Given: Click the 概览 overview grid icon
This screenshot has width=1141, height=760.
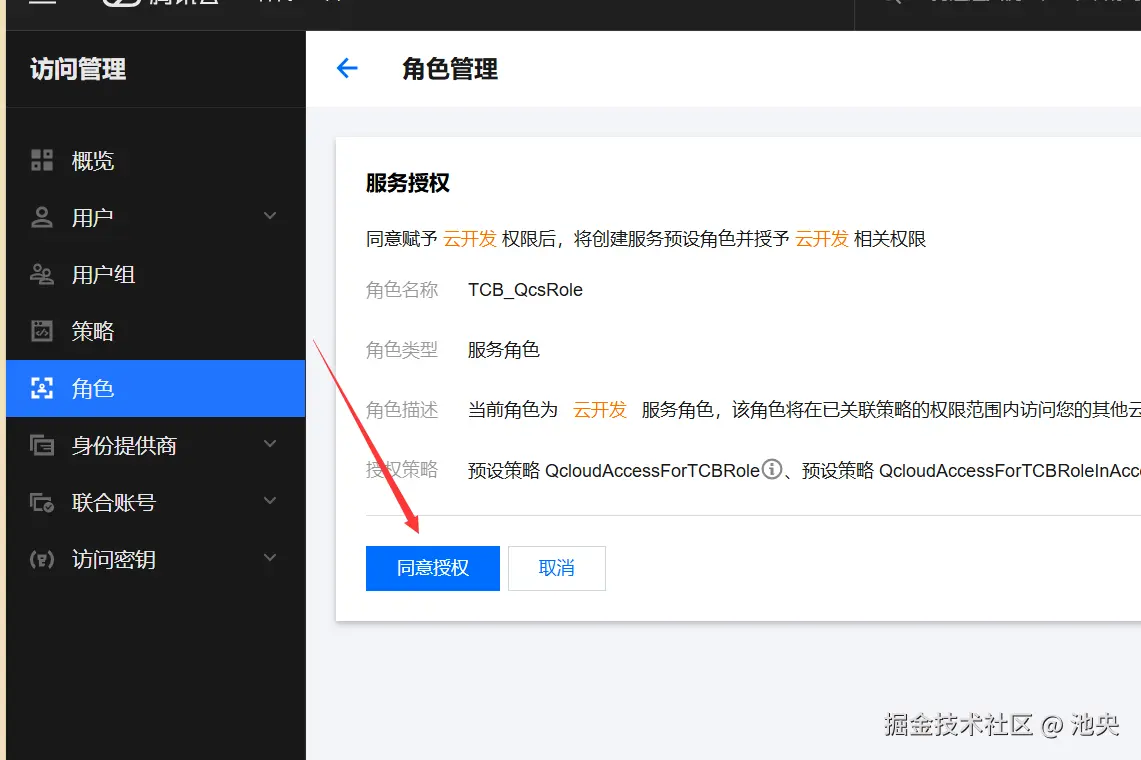Looking at the screenshot, I should [x=42, y=160].
